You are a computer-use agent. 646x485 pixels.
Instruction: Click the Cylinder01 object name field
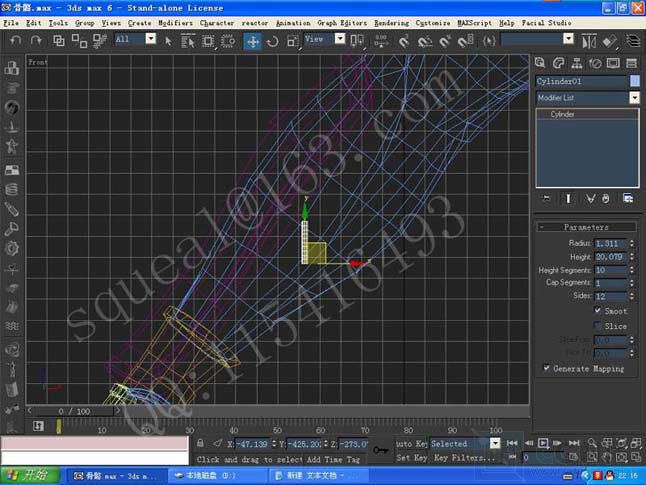pyautogui.click(x=582, y=81)
